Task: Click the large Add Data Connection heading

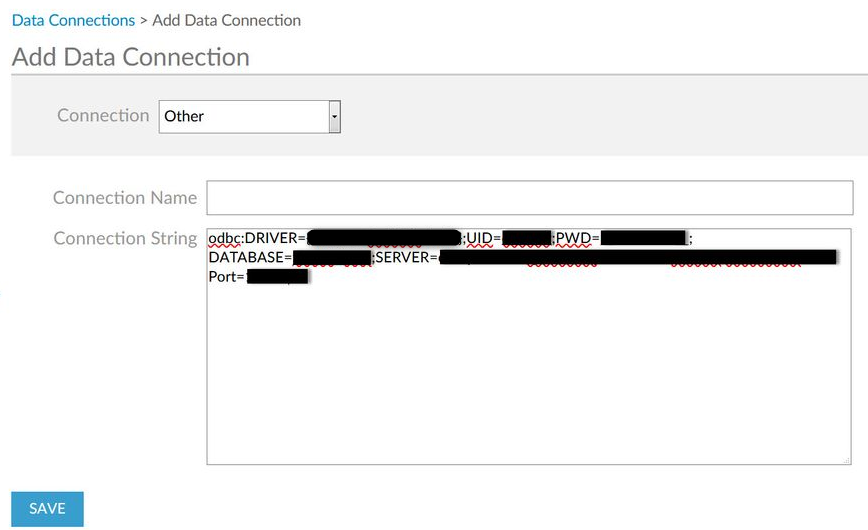Action: click(131, 57)
